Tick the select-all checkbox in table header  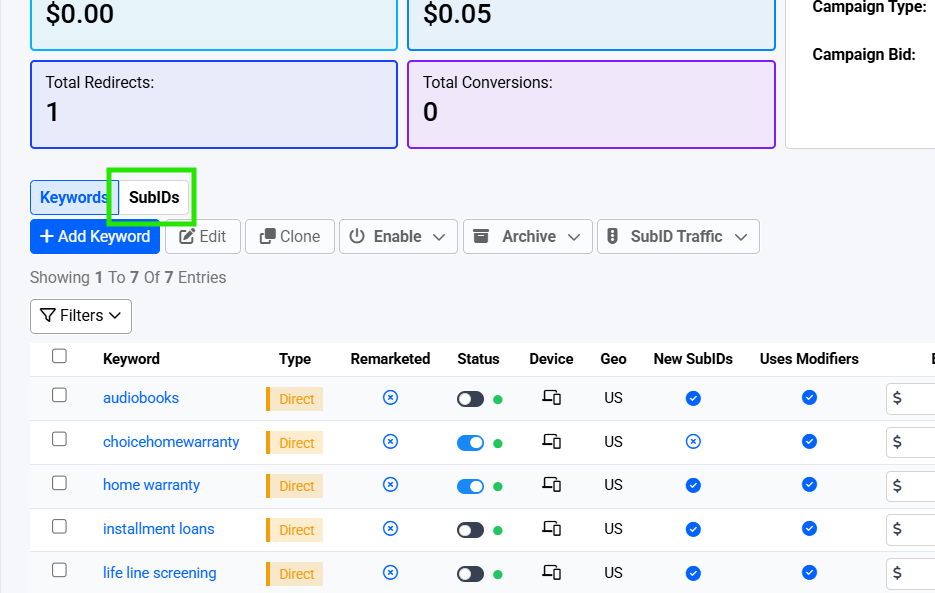(59, 357)
